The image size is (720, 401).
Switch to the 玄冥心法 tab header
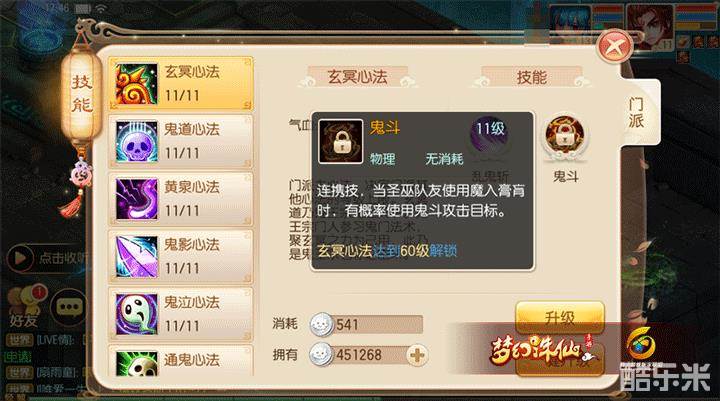tap(357, 77)
